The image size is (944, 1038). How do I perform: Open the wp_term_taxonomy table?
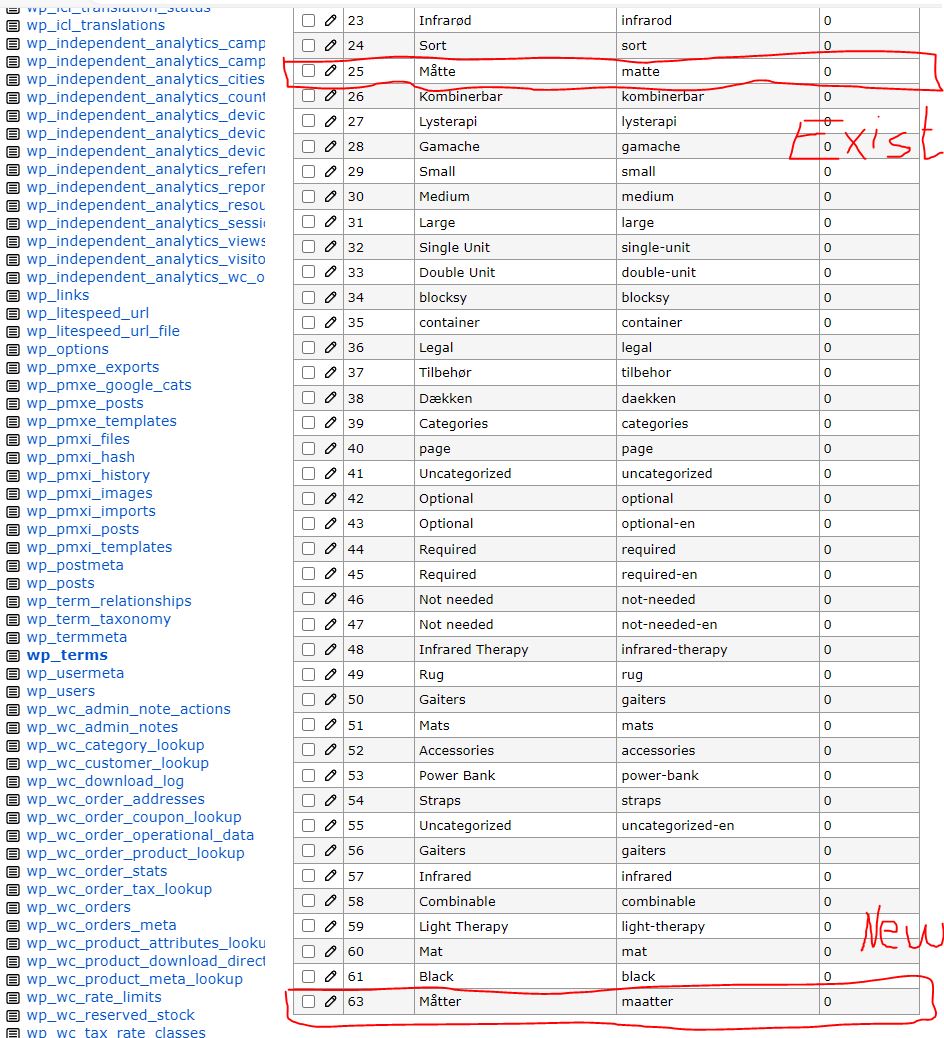[99, 619]
